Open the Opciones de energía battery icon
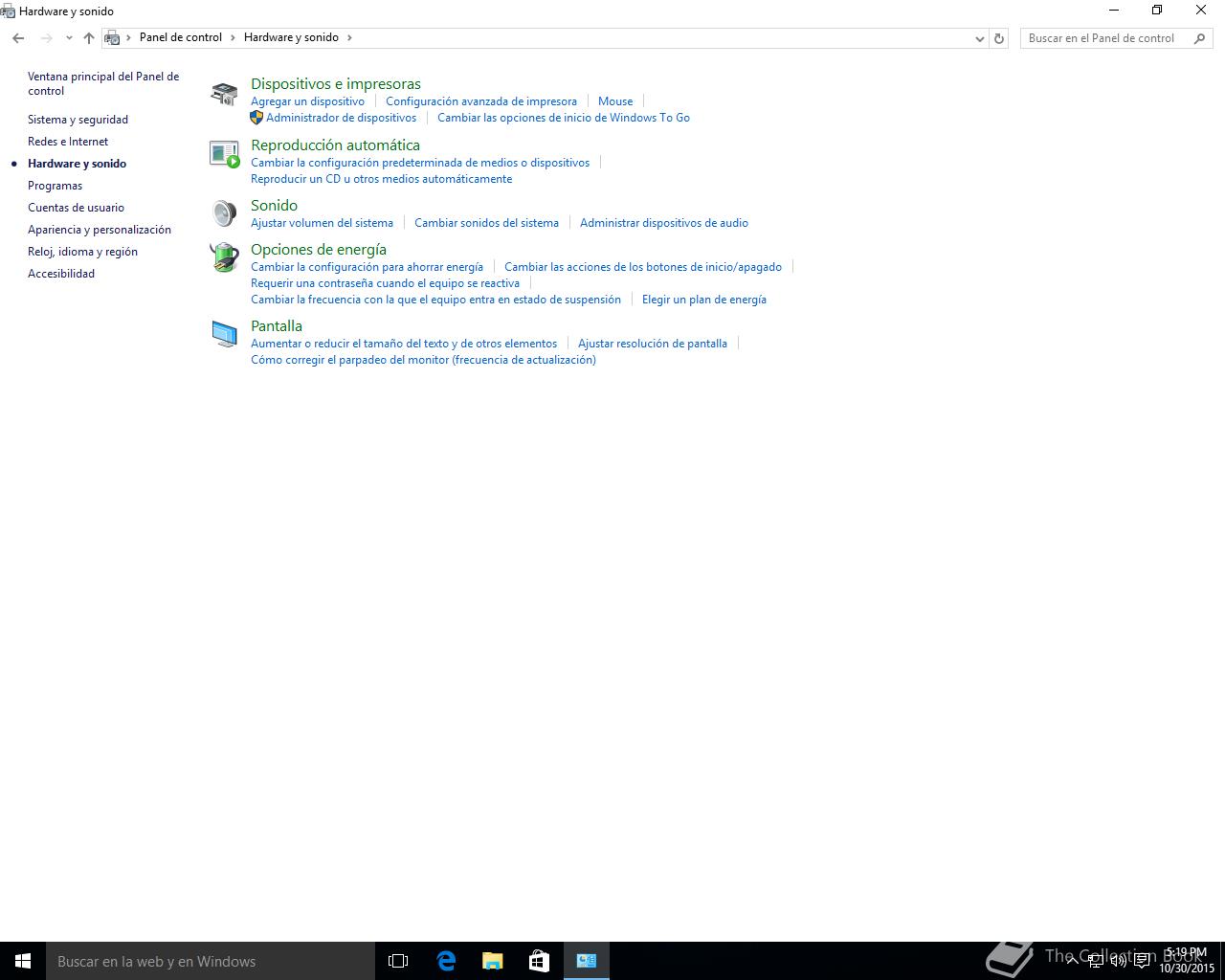1225x980 pixels. pos(224,257)
